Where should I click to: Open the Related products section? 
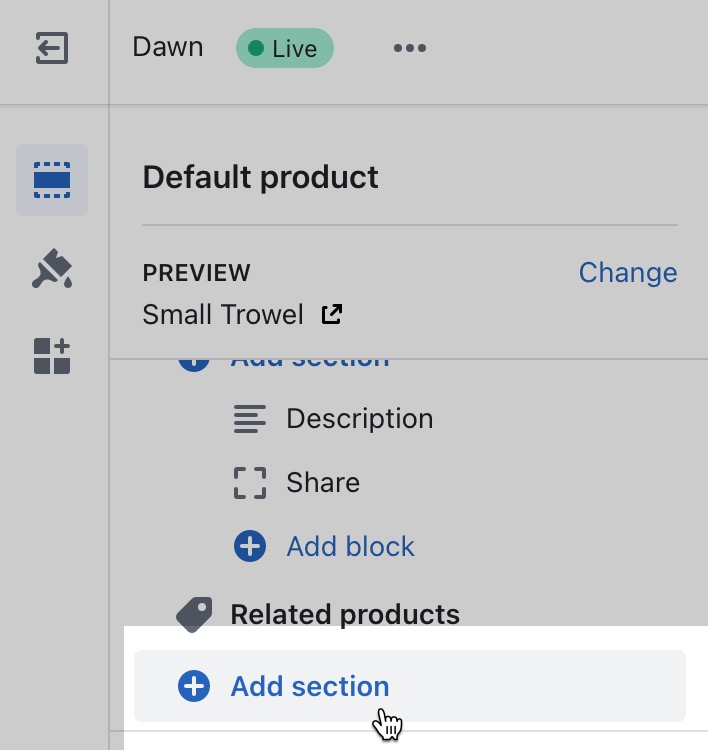pyautogui.click(x=345, y=613)
